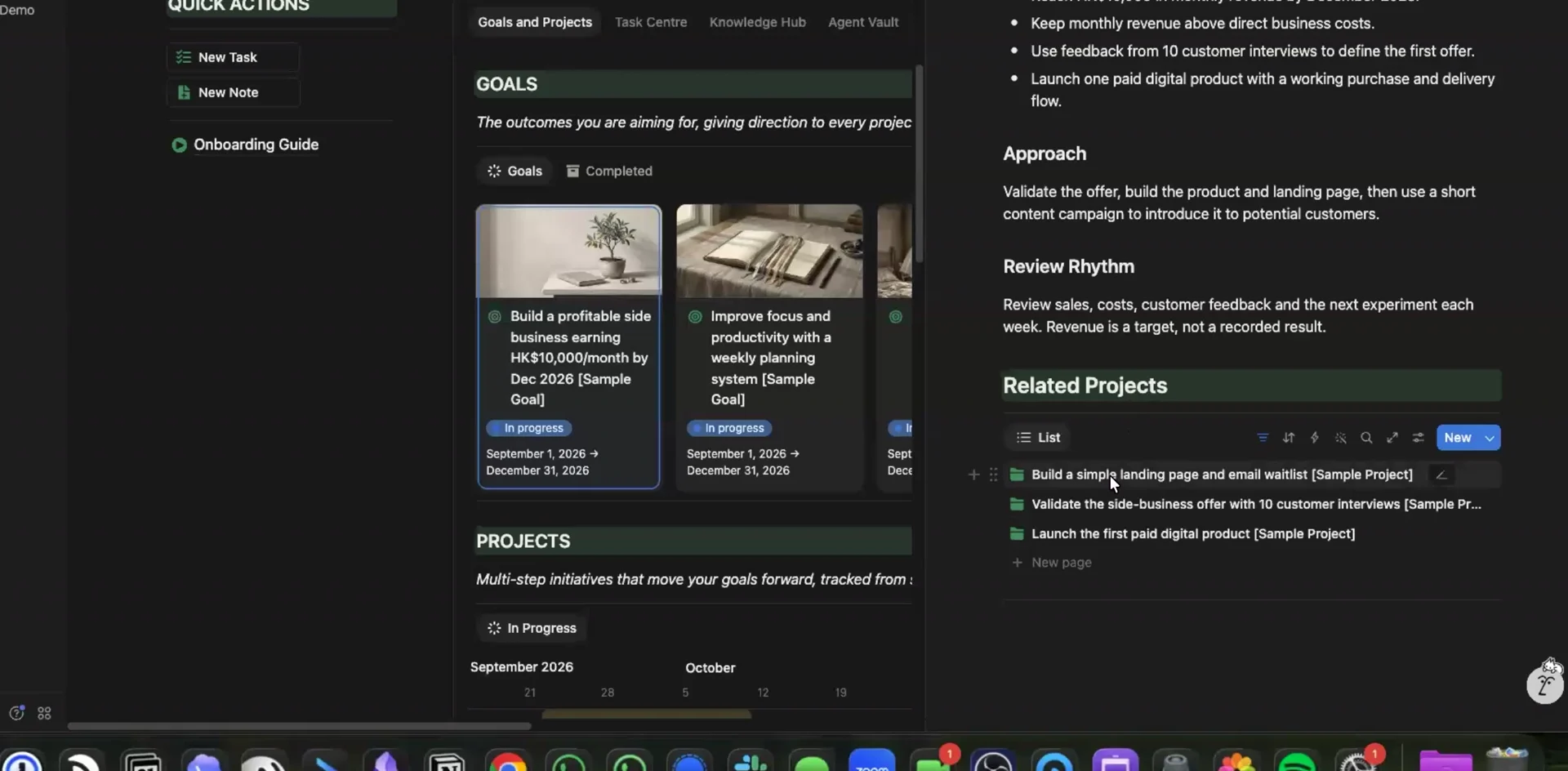Click the New Task quick action button

233,57
